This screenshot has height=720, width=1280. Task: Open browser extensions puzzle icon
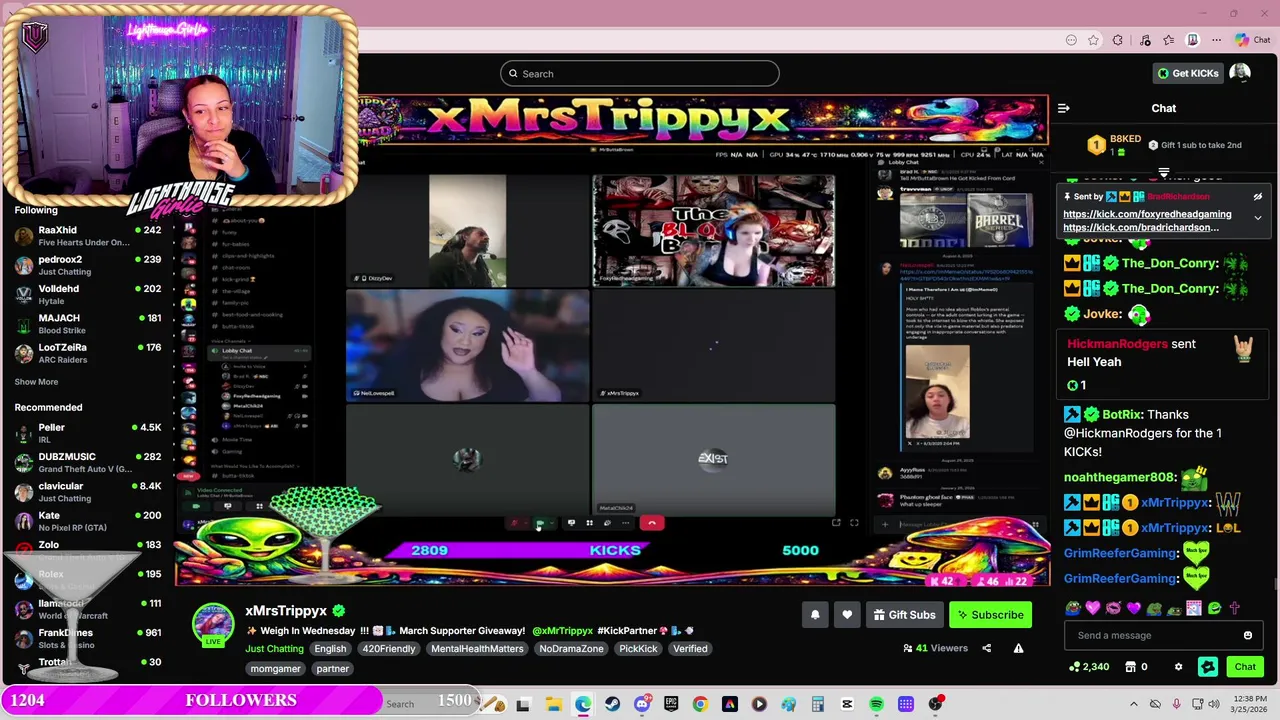(1118, 40)
